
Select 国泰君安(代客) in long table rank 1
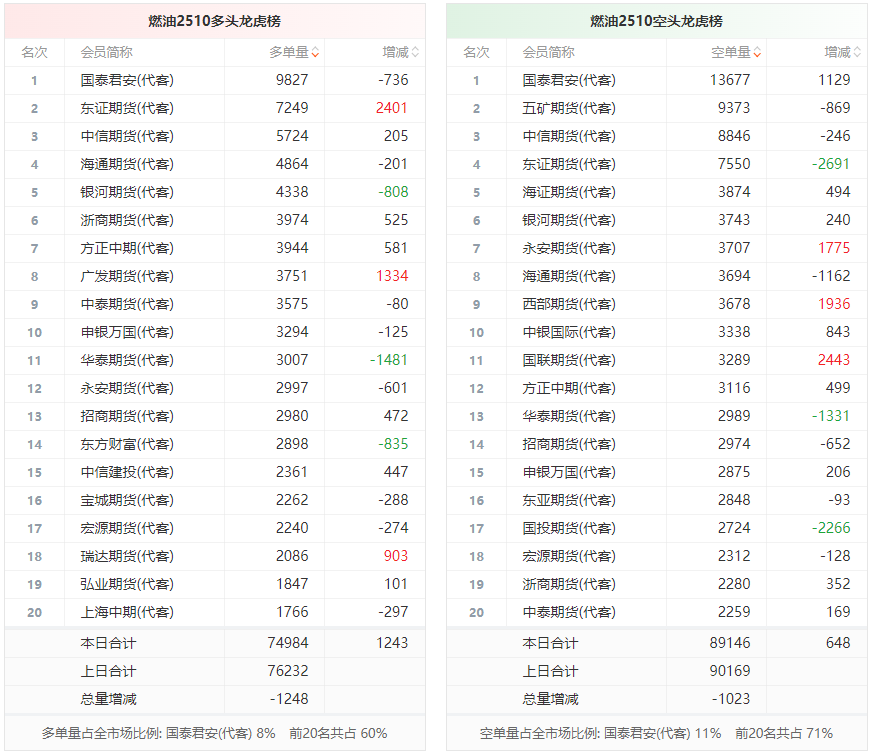click(127, 81)
